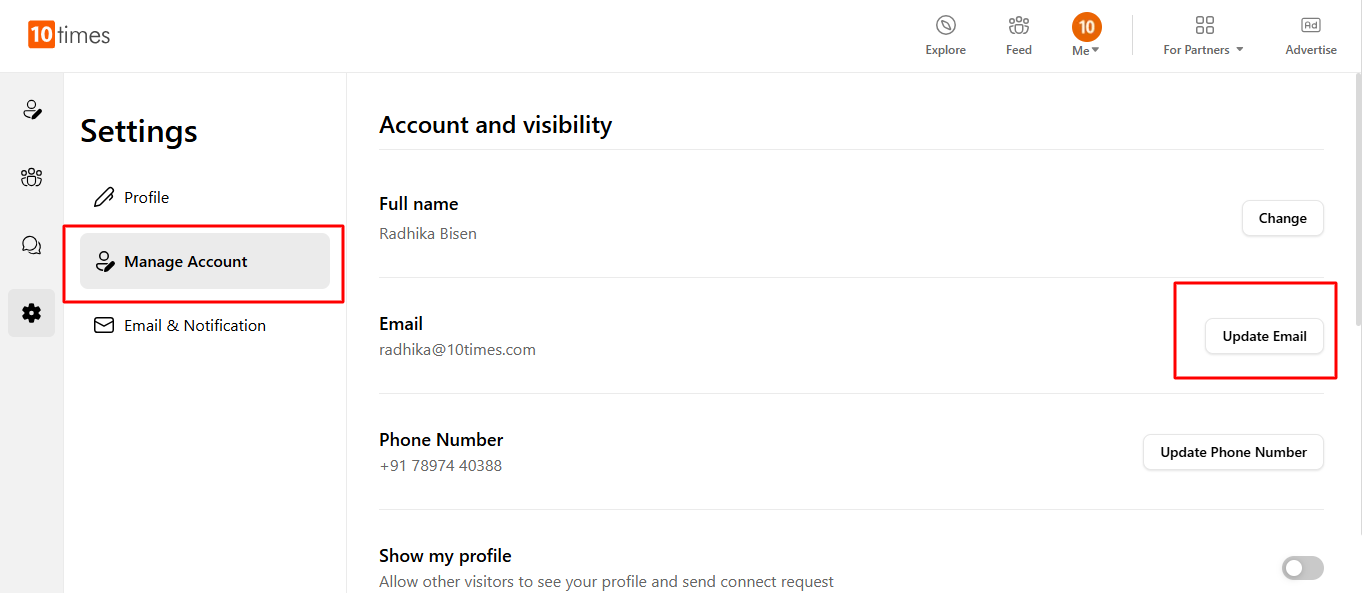Open connections group icon in left sidebar
The width and height of the screenshot is (1362, 593).
pos(32,178)
